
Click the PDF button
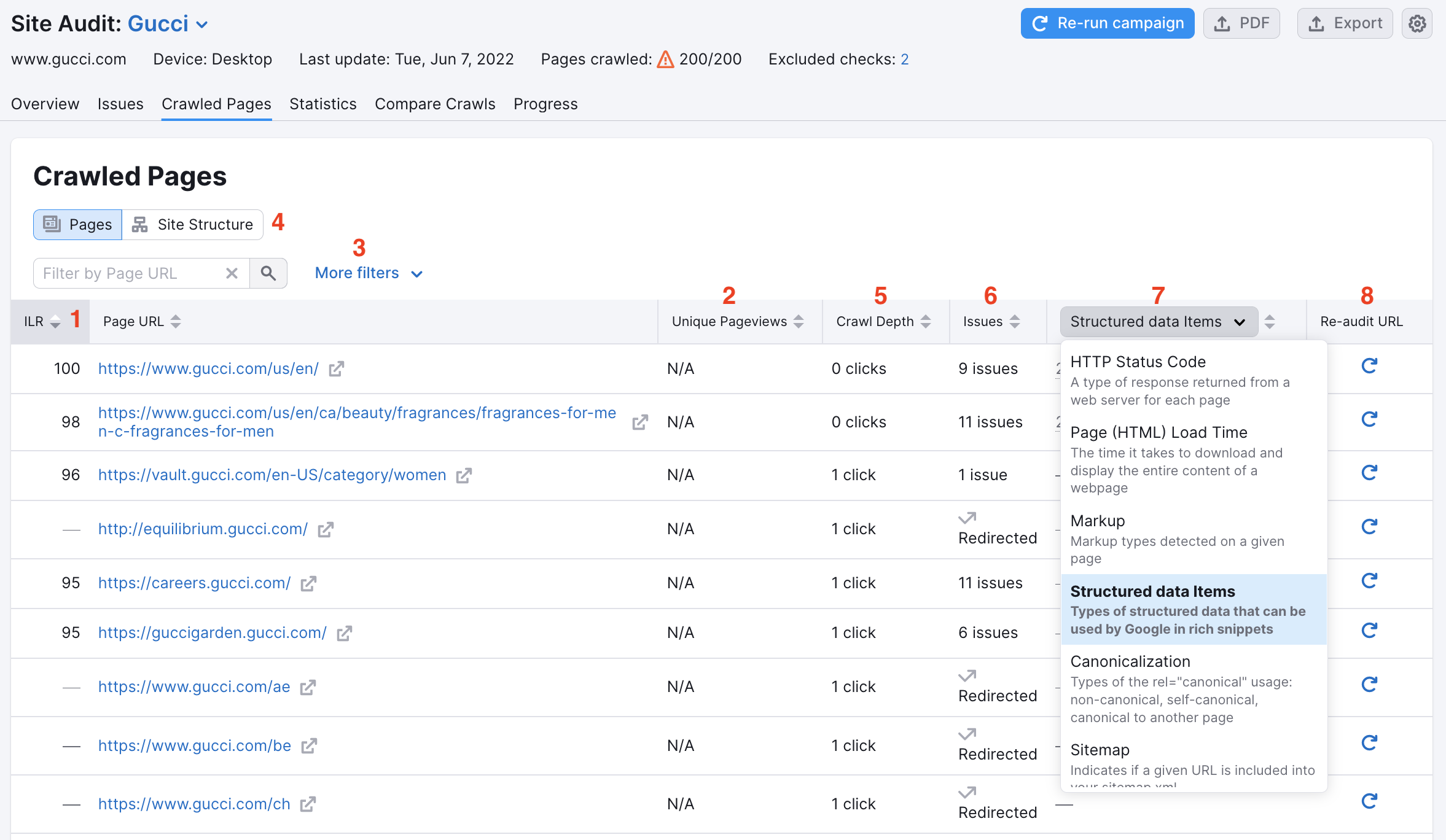click(x=1241, y=24)
